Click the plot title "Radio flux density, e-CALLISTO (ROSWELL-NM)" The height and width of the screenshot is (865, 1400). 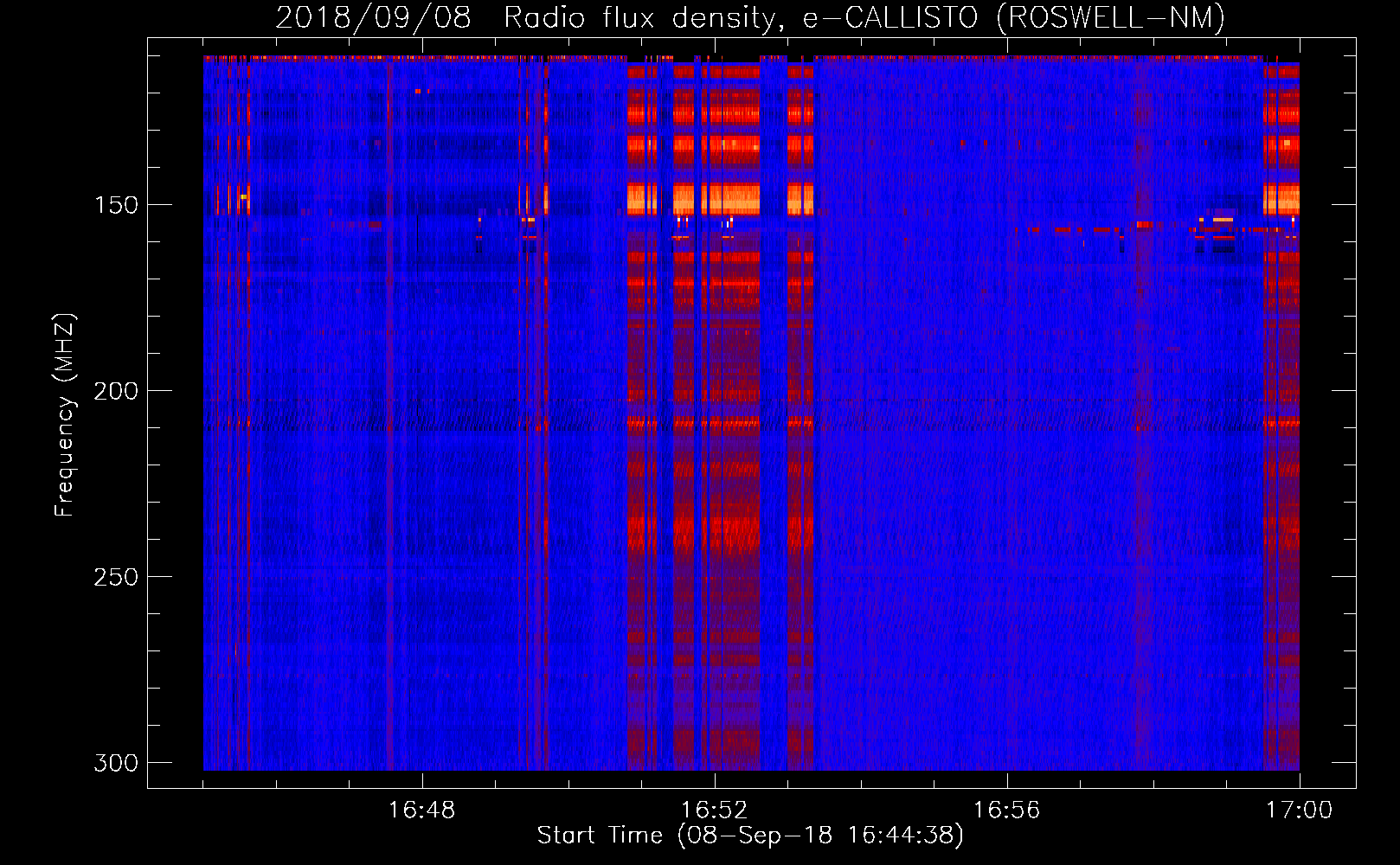coord(864,17)
